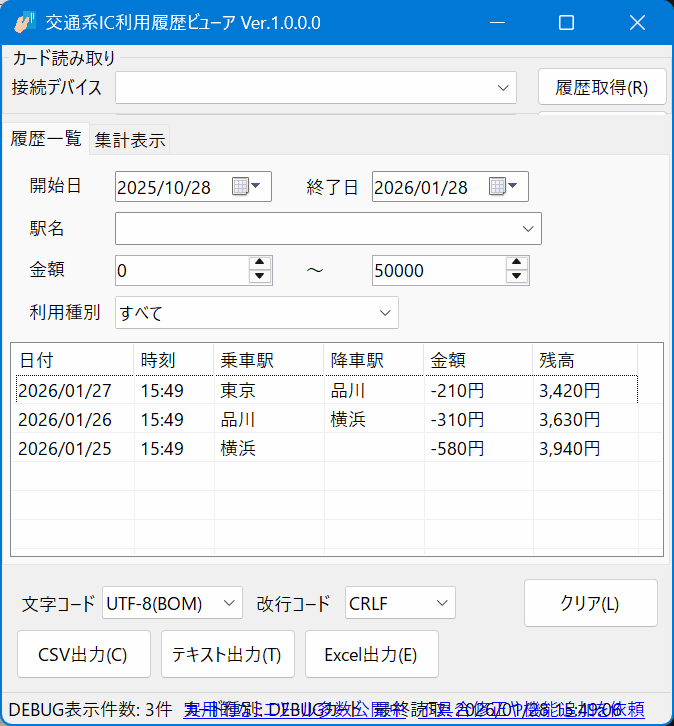Screen dimensions: 674x726
Task: Switch to the 集計表示 tab
Action: click(130, 140)
